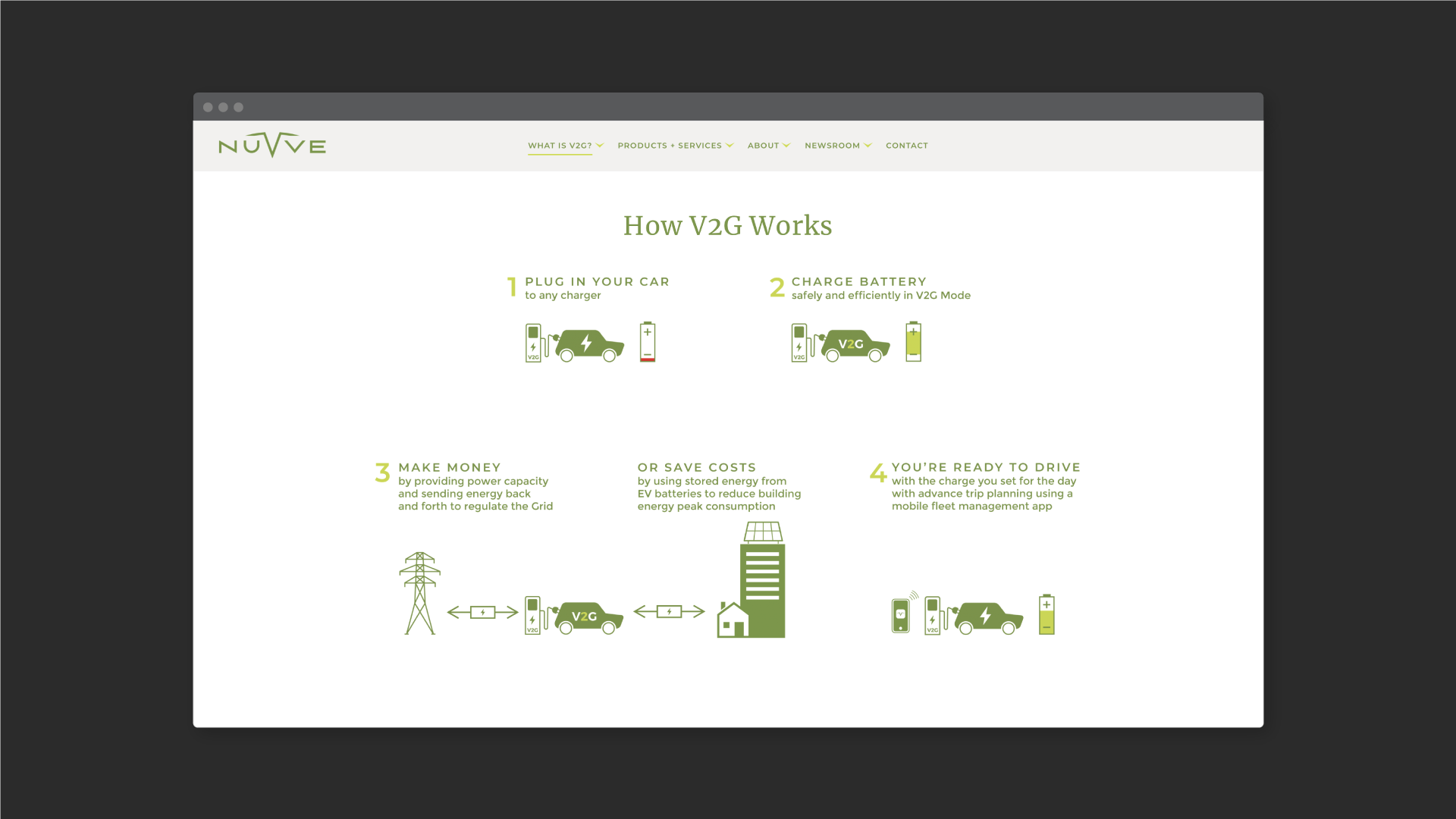Click the mobile phone app icon
This screenshot has width=1456, height=819.
tap(901, 614)
